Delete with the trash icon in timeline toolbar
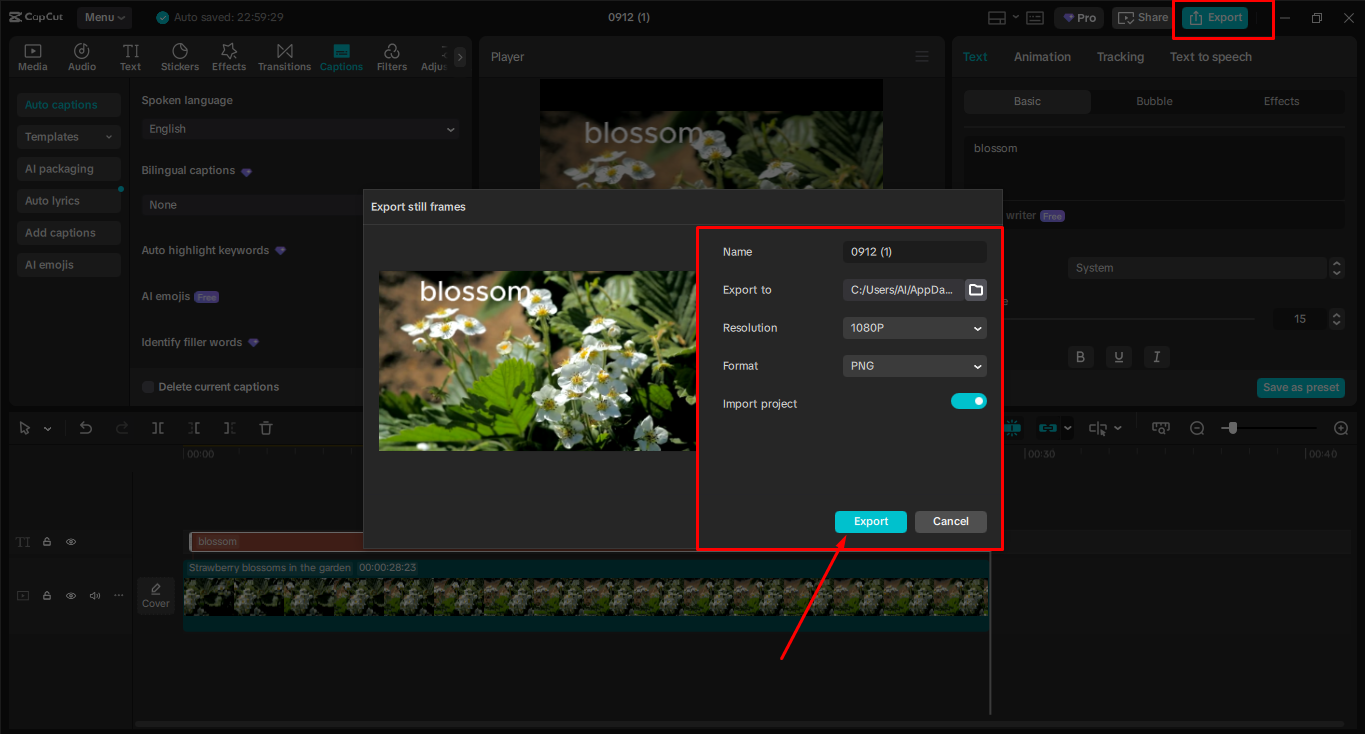This screenshot has height=734, width=1365. point(265,428)
